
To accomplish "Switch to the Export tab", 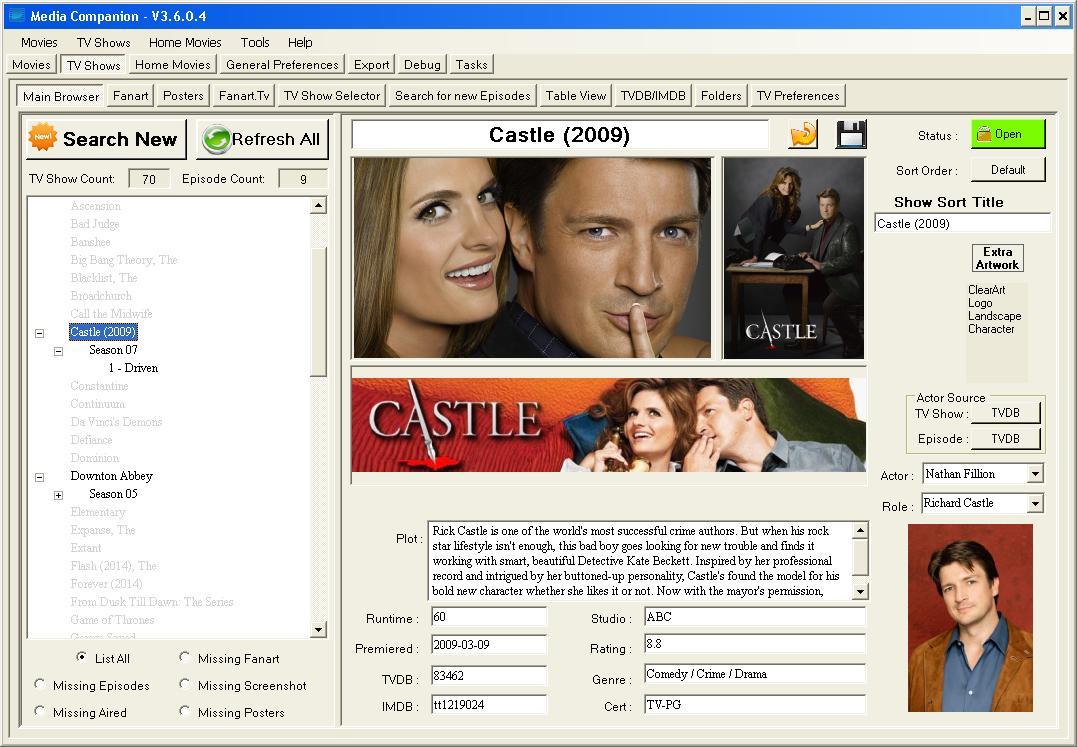I will [x=372, y=65].
